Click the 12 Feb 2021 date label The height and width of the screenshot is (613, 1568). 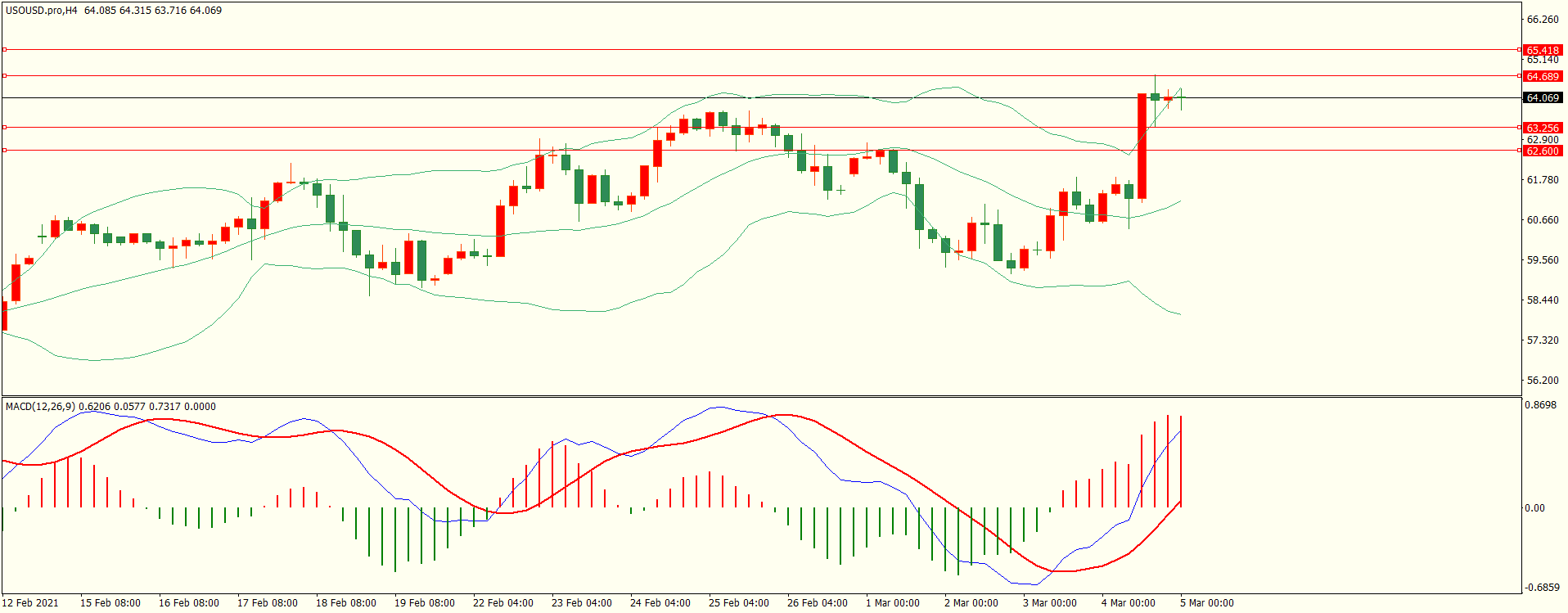30,603
